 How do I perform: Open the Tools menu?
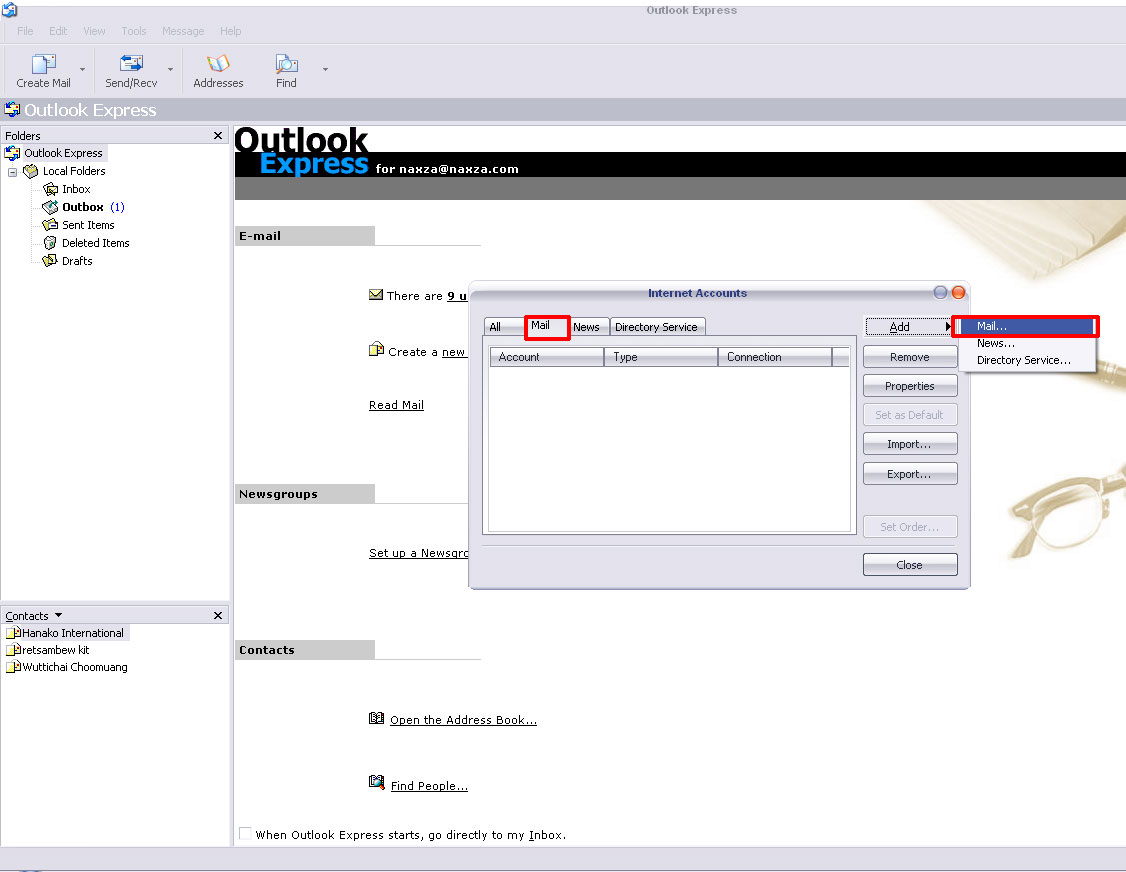[x=134, y=31]
